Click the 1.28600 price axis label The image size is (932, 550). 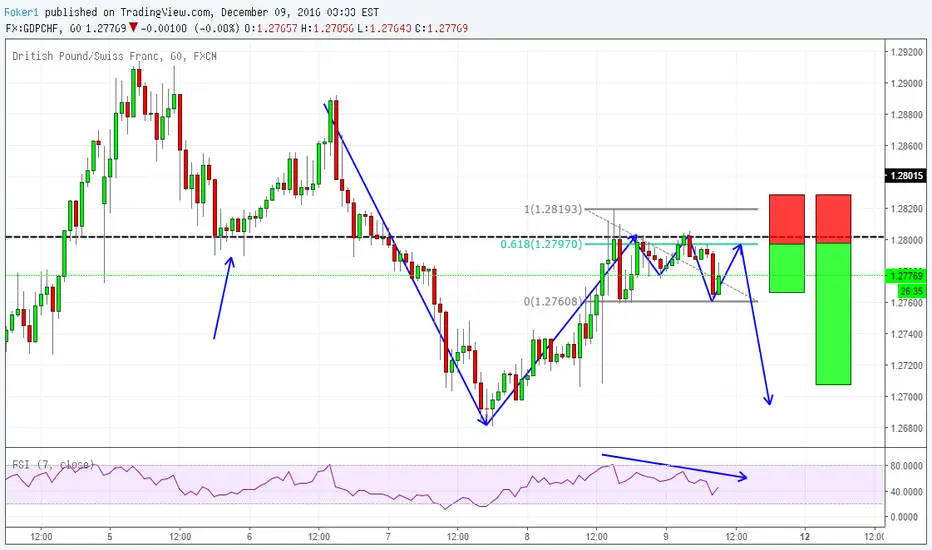click(906, 146)
